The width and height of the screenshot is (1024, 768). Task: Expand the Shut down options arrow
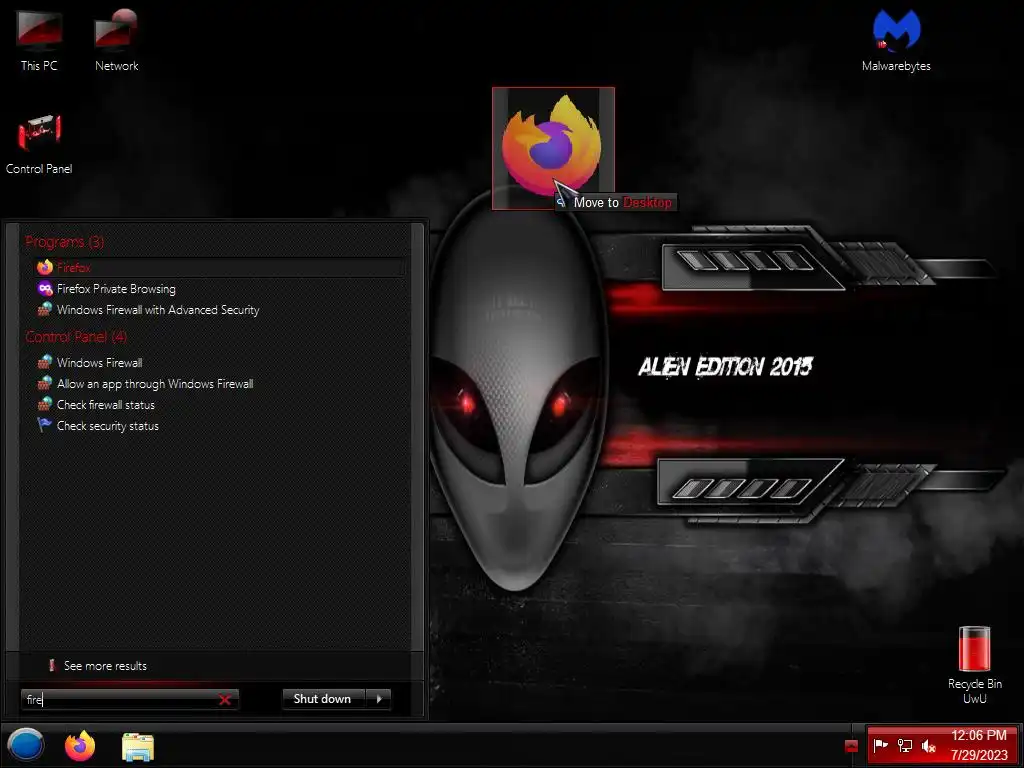[x=379, y=699]
